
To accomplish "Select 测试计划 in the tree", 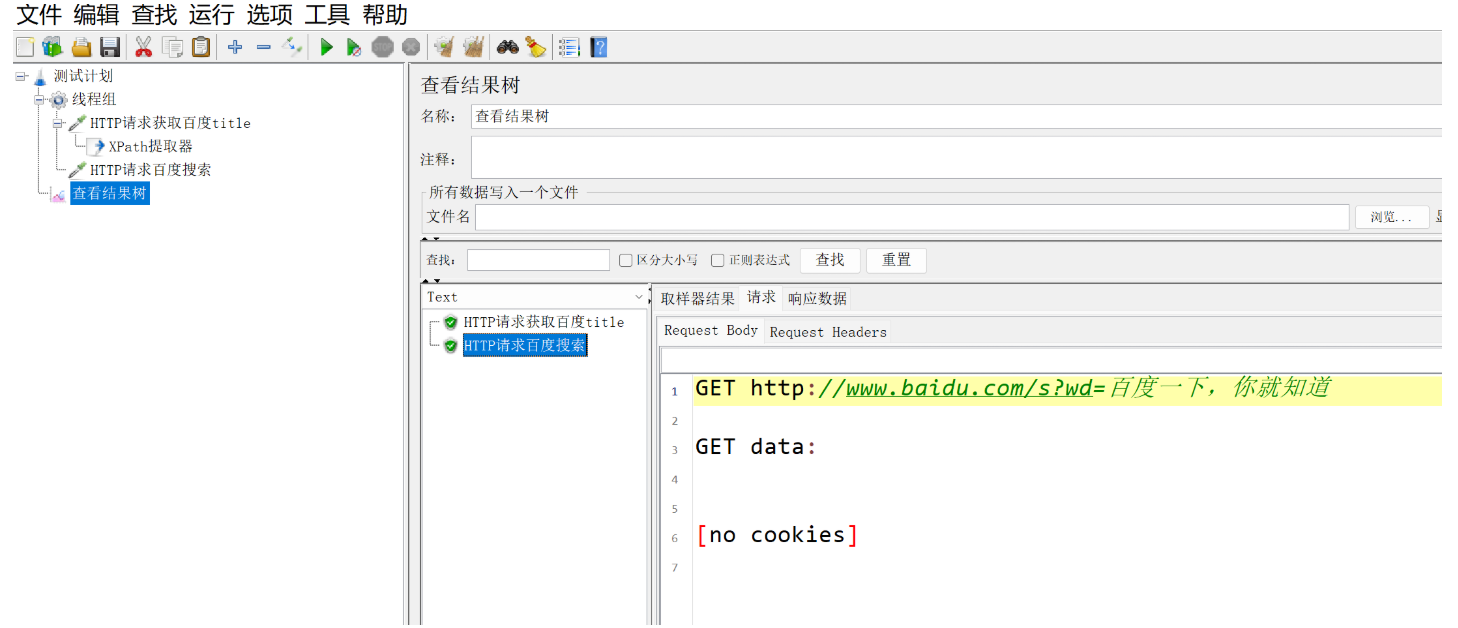I will pyautogui.click(x=83, y=76).
